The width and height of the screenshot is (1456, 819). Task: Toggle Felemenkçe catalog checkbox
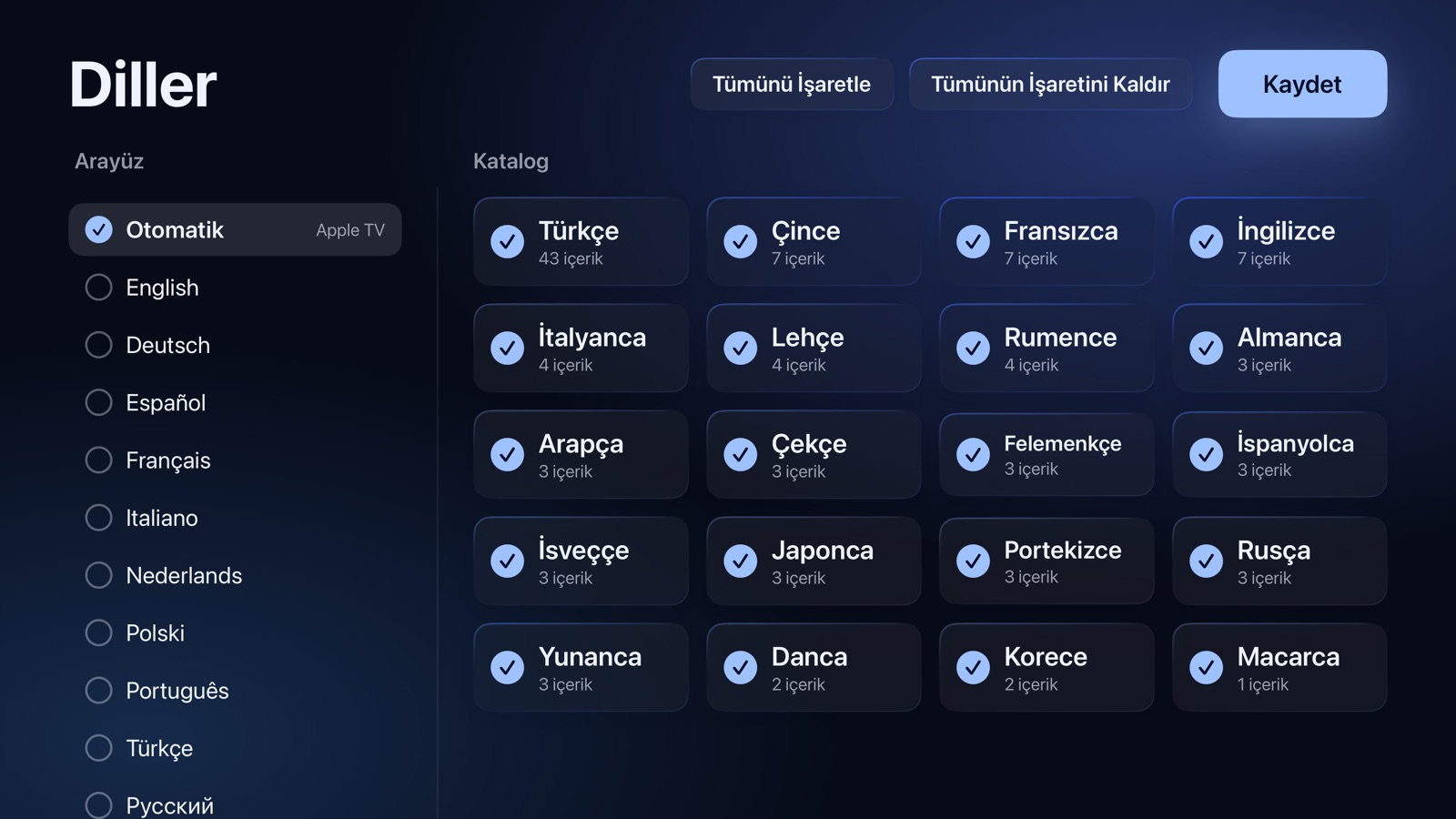[x=1046, y=455]
